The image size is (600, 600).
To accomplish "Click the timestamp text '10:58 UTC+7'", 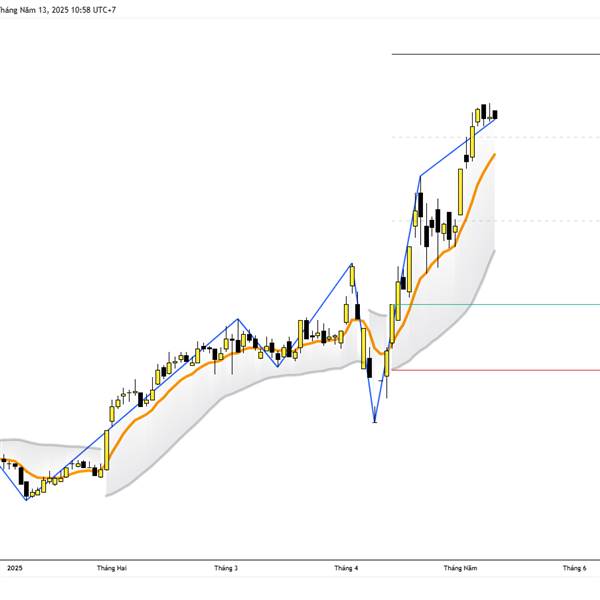I will (93, 10).
